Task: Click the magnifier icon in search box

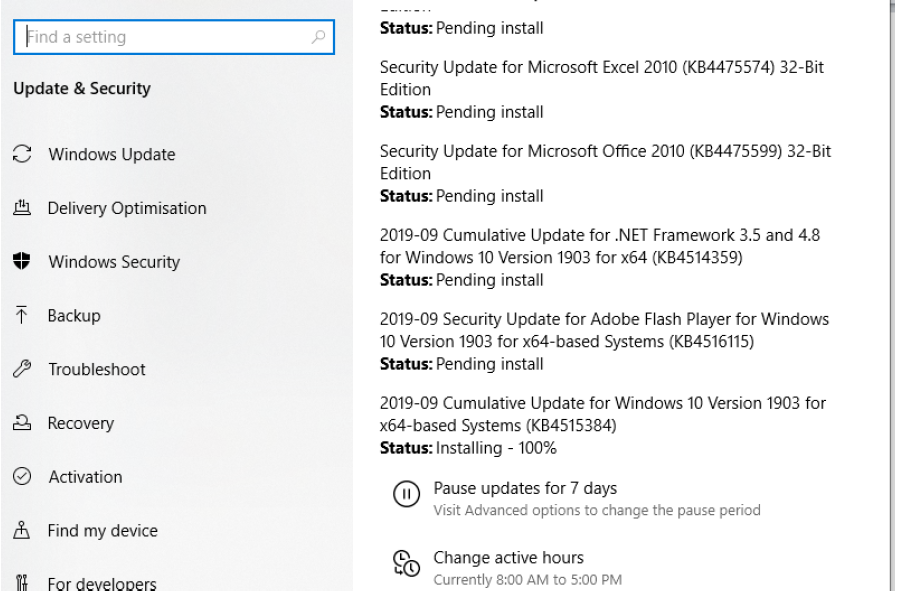Action: tap(318, 37)
